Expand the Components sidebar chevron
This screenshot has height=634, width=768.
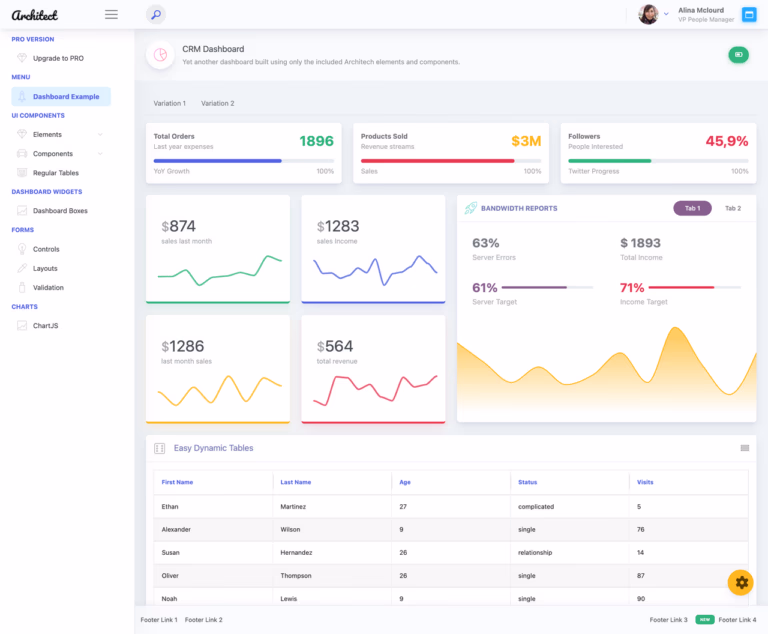[100, 153]
